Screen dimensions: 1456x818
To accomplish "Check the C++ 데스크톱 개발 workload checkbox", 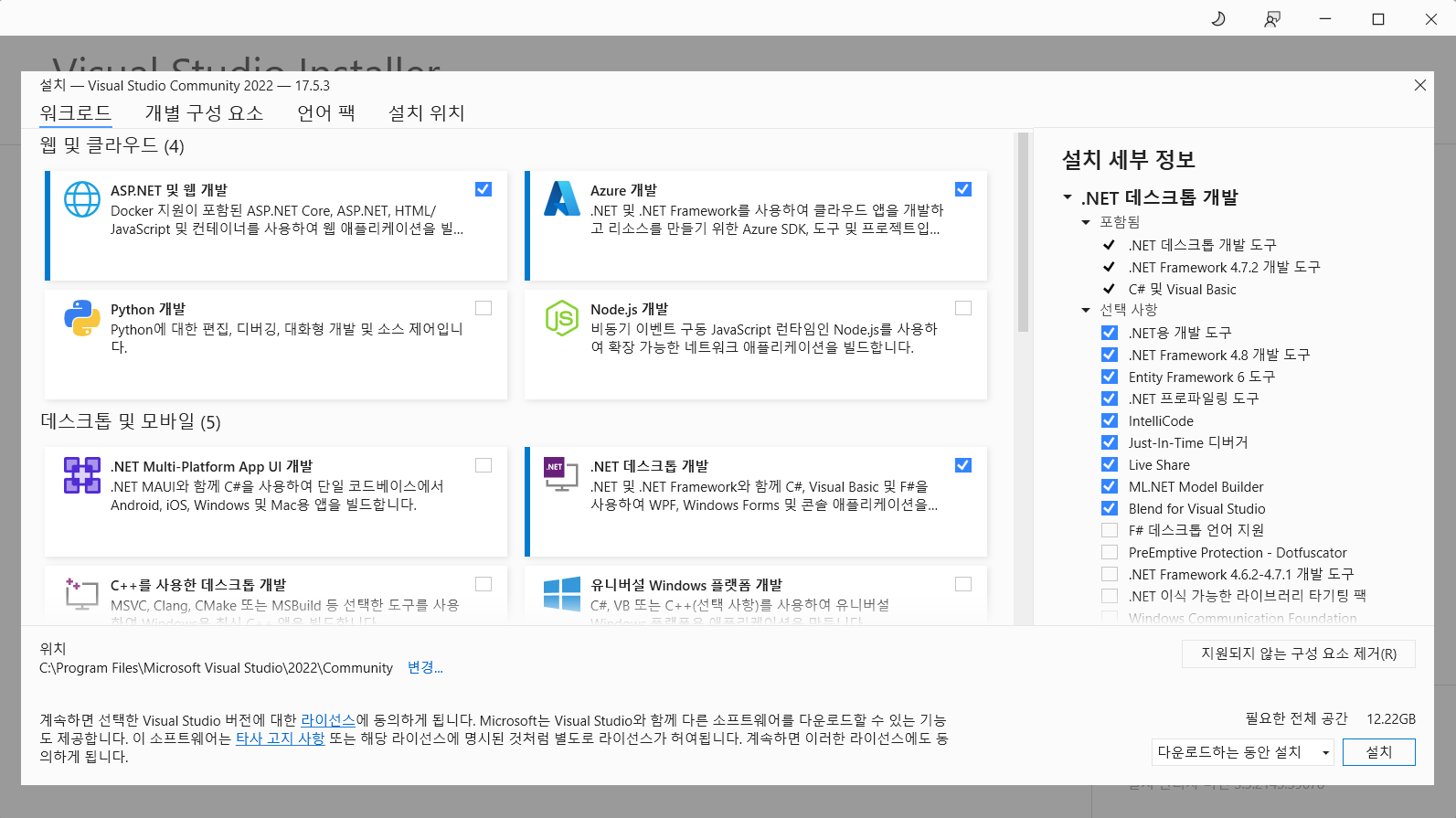I will point(484,584).
